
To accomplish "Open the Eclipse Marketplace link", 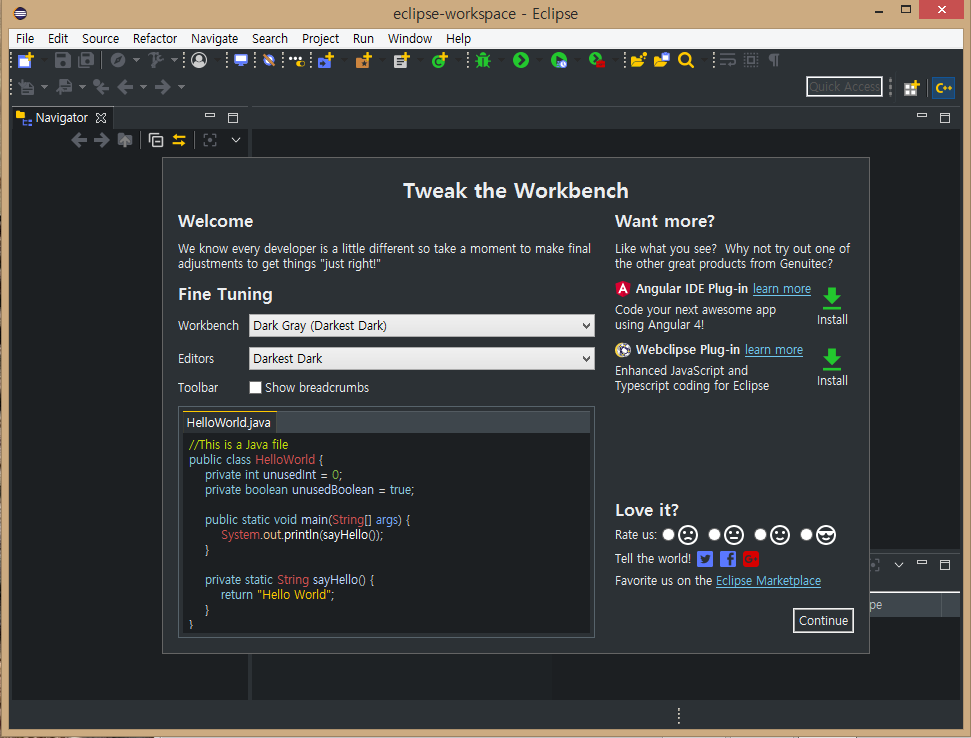I will (768, 581).
